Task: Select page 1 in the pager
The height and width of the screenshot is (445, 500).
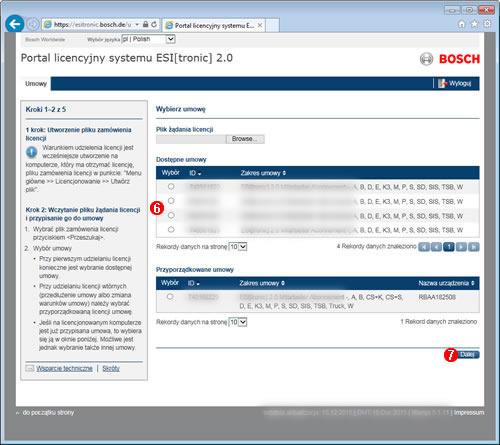Action: pos(449,247)
